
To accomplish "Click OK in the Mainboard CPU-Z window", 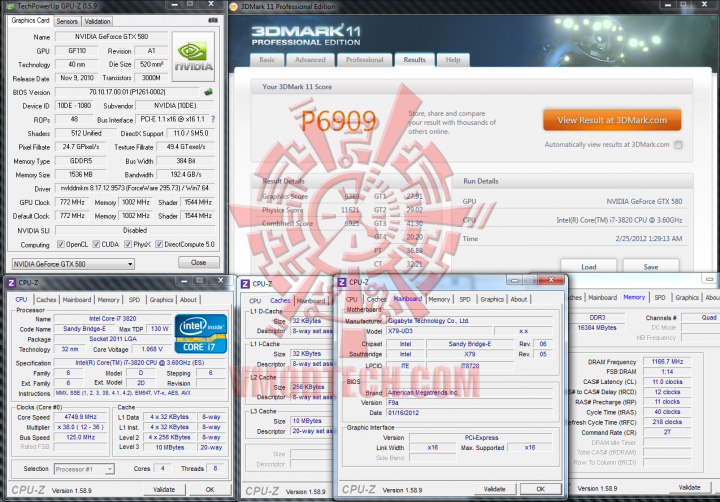I will click(x=540, y=489).
